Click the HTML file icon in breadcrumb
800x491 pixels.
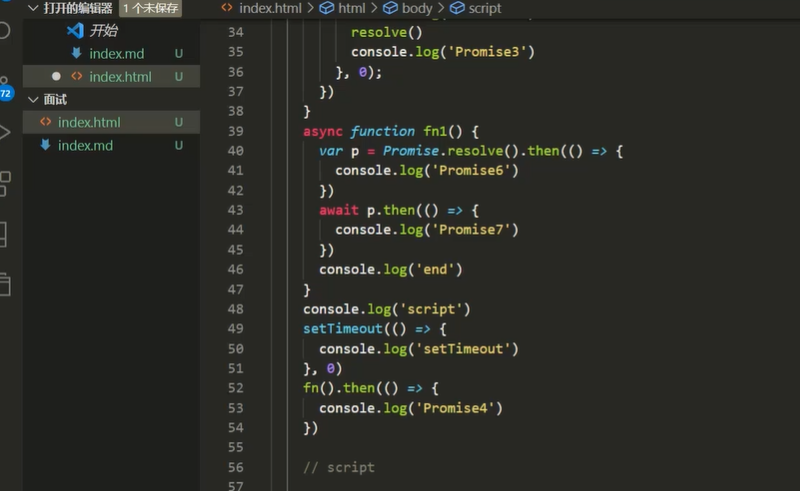click(x=227, y=8)
